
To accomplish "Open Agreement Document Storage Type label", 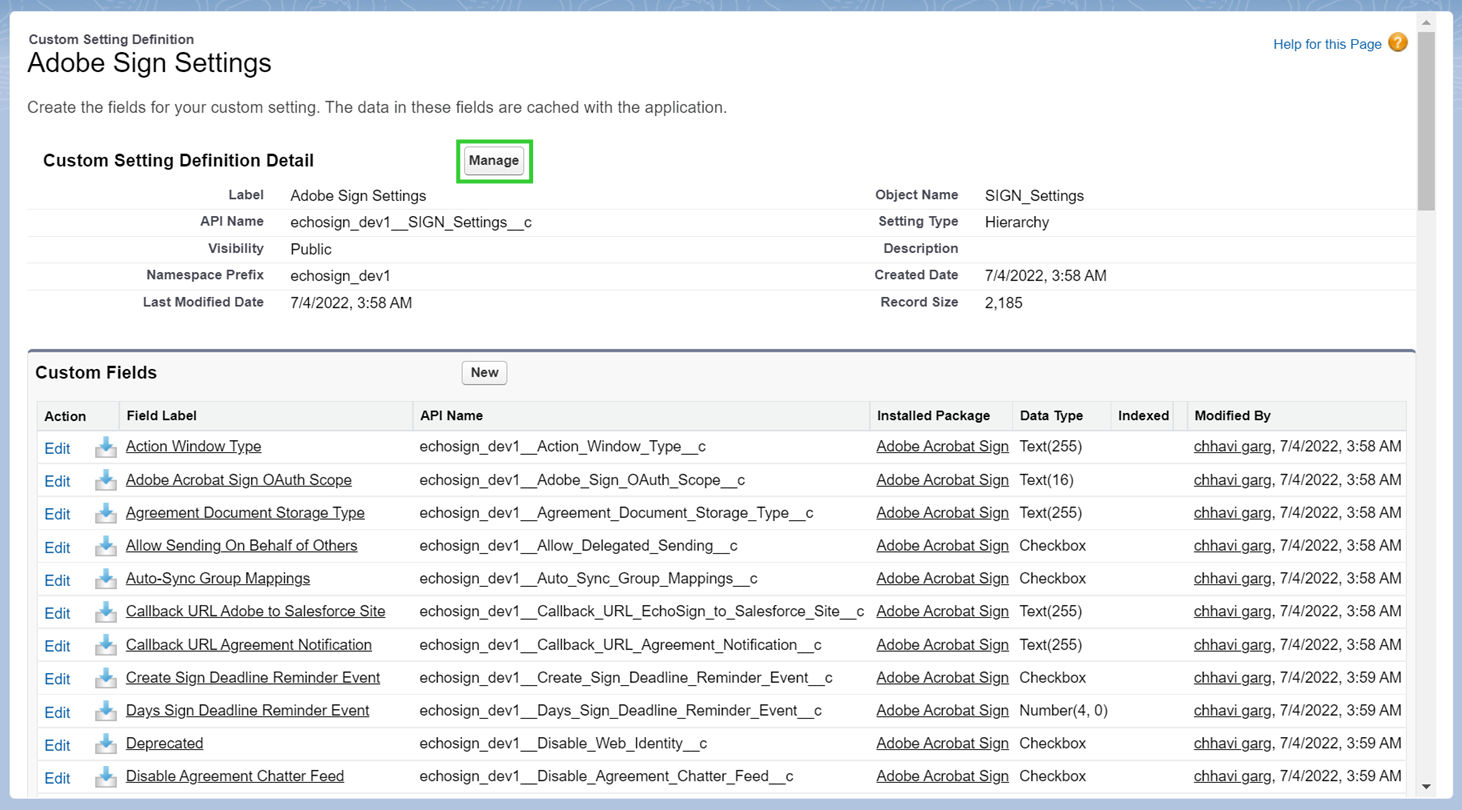I will click(245, 512).
